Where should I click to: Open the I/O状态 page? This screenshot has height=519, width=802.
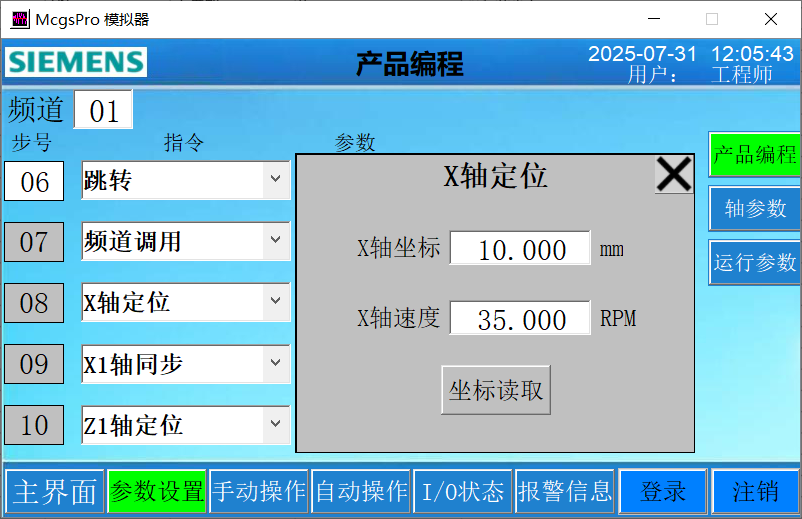(x=463, y=492)
